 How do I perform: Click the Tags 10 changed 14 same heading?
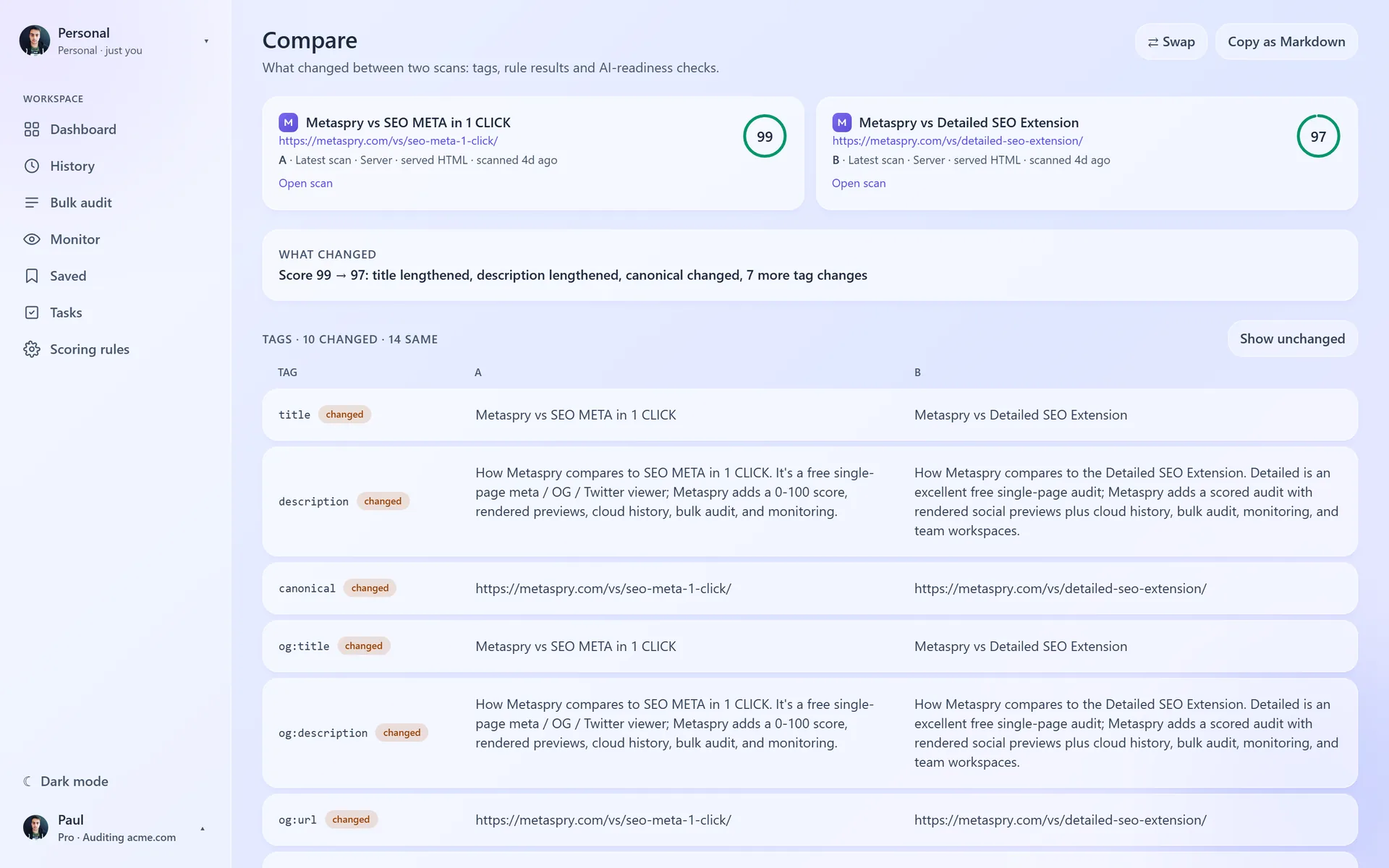(x=350, y=339)
